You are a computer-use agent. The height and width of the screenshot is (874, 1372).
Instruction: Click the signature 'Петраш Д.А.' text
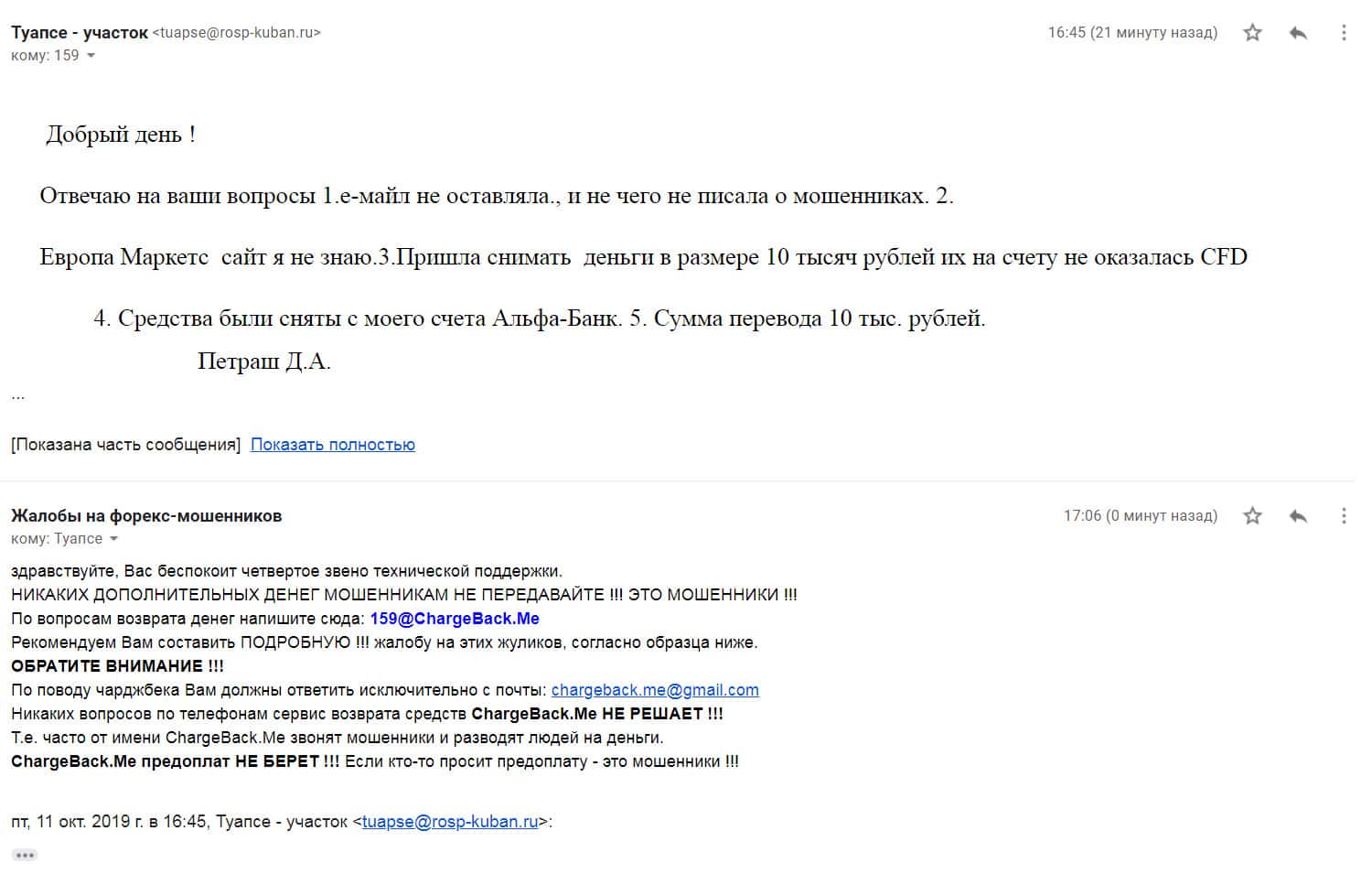pyautogui.click(x=263, y=361)
